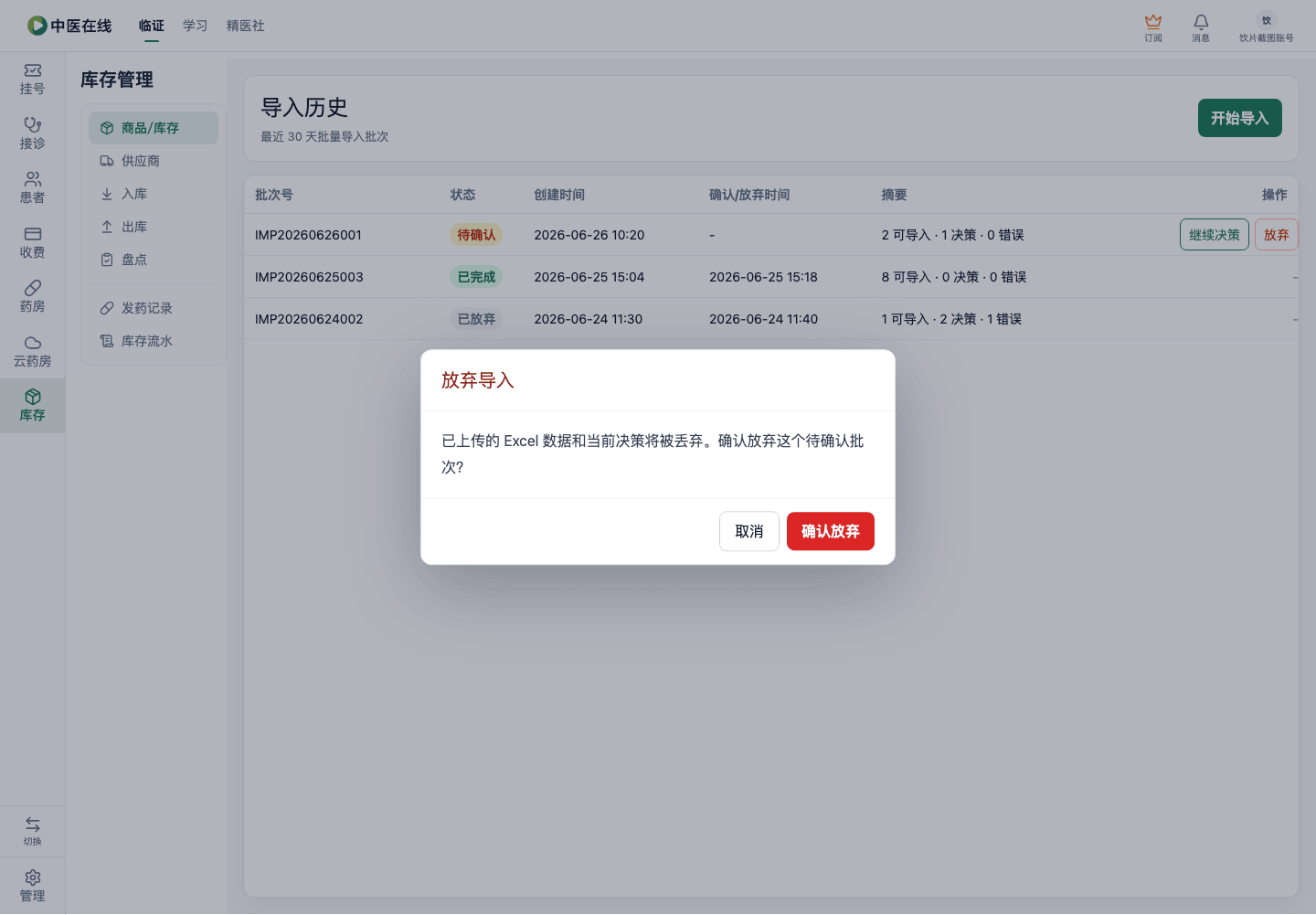
Task: Click the 导入历史 heading
Action: pos(304,108)
